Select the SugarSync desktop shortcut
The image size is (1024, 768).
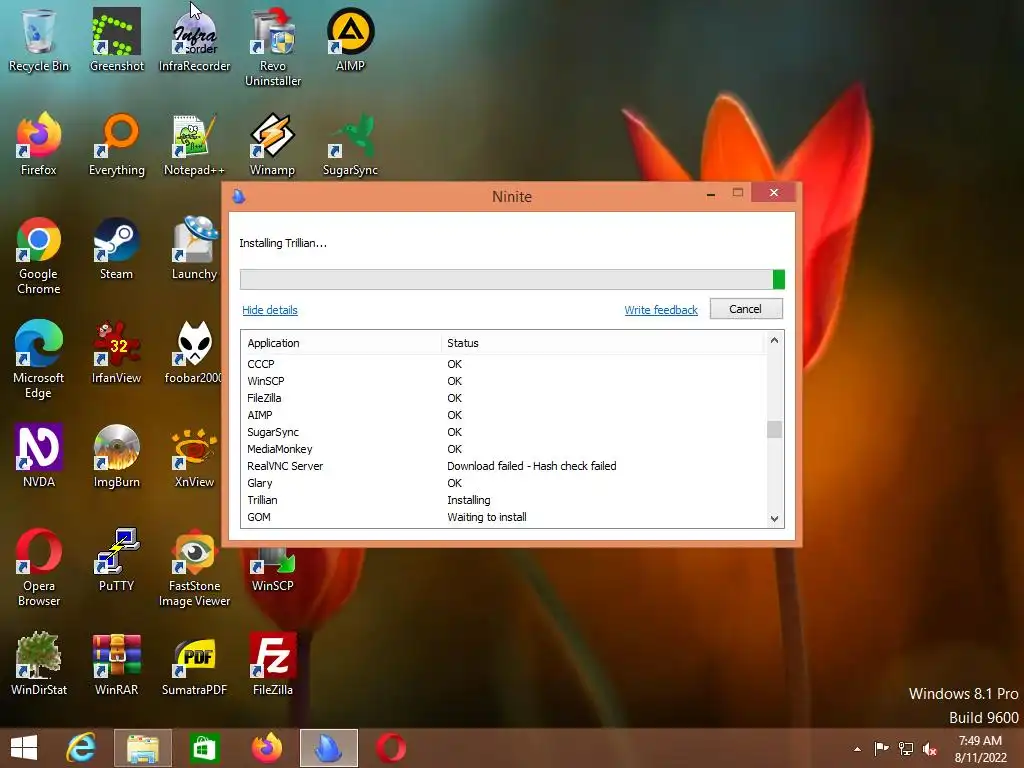click(351, 144)
